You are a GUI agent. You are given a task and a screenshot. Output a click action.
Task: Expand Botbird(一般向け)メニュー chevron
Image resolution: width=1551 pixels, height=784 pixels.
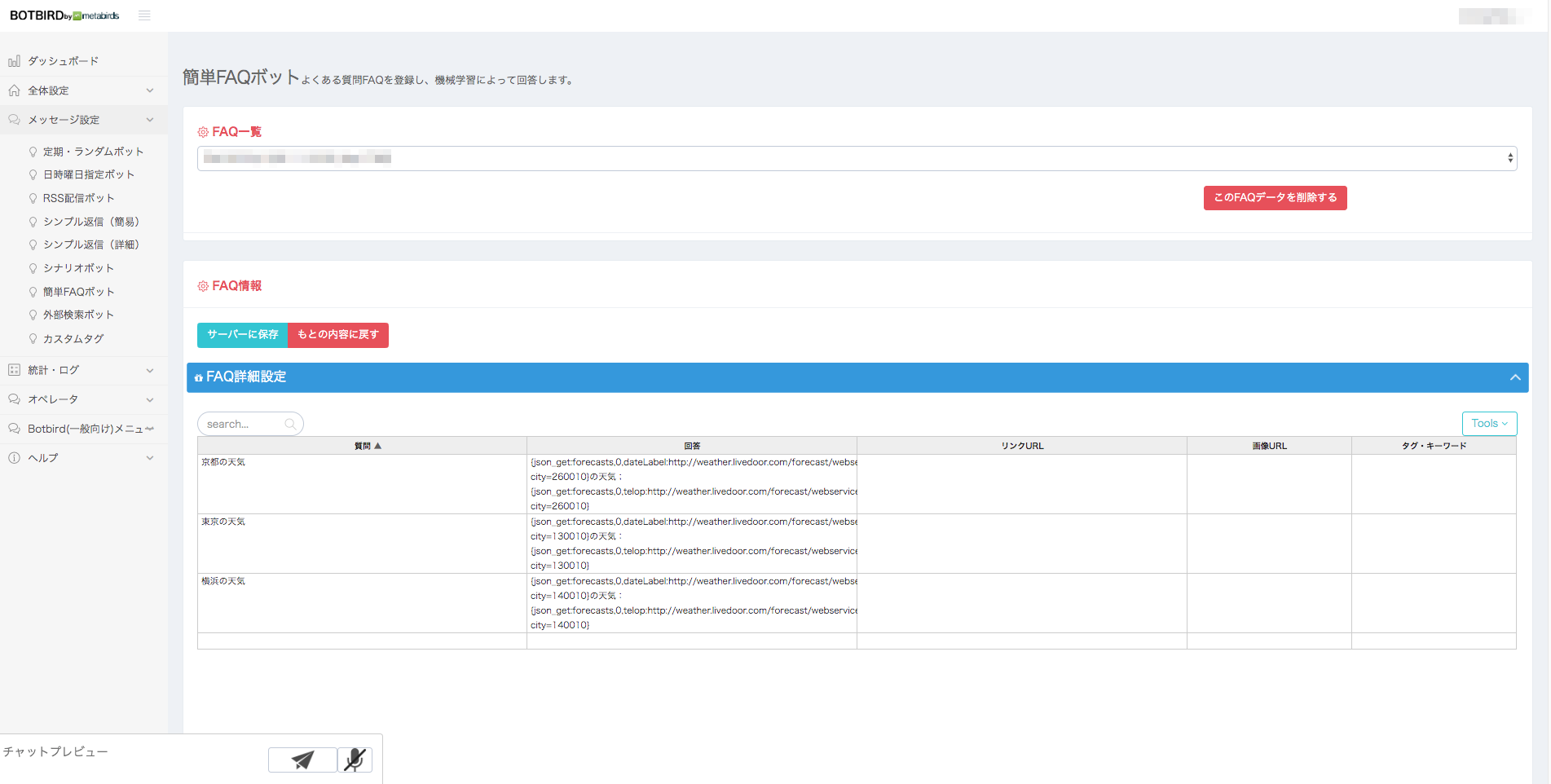tap(150, 429)
